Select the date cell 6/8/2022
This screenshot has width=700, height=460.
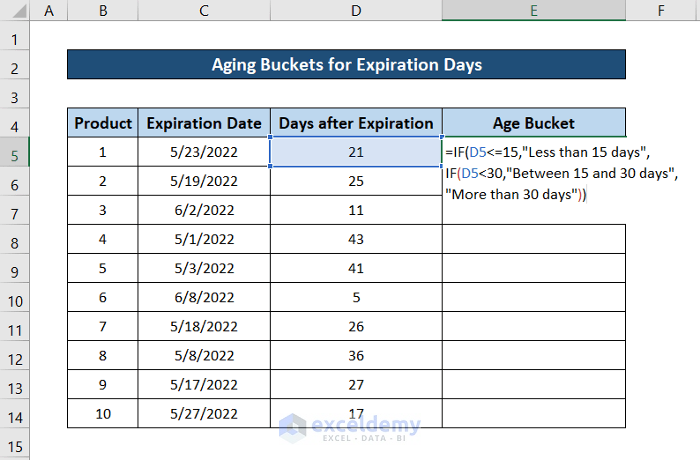pos(204,298)
